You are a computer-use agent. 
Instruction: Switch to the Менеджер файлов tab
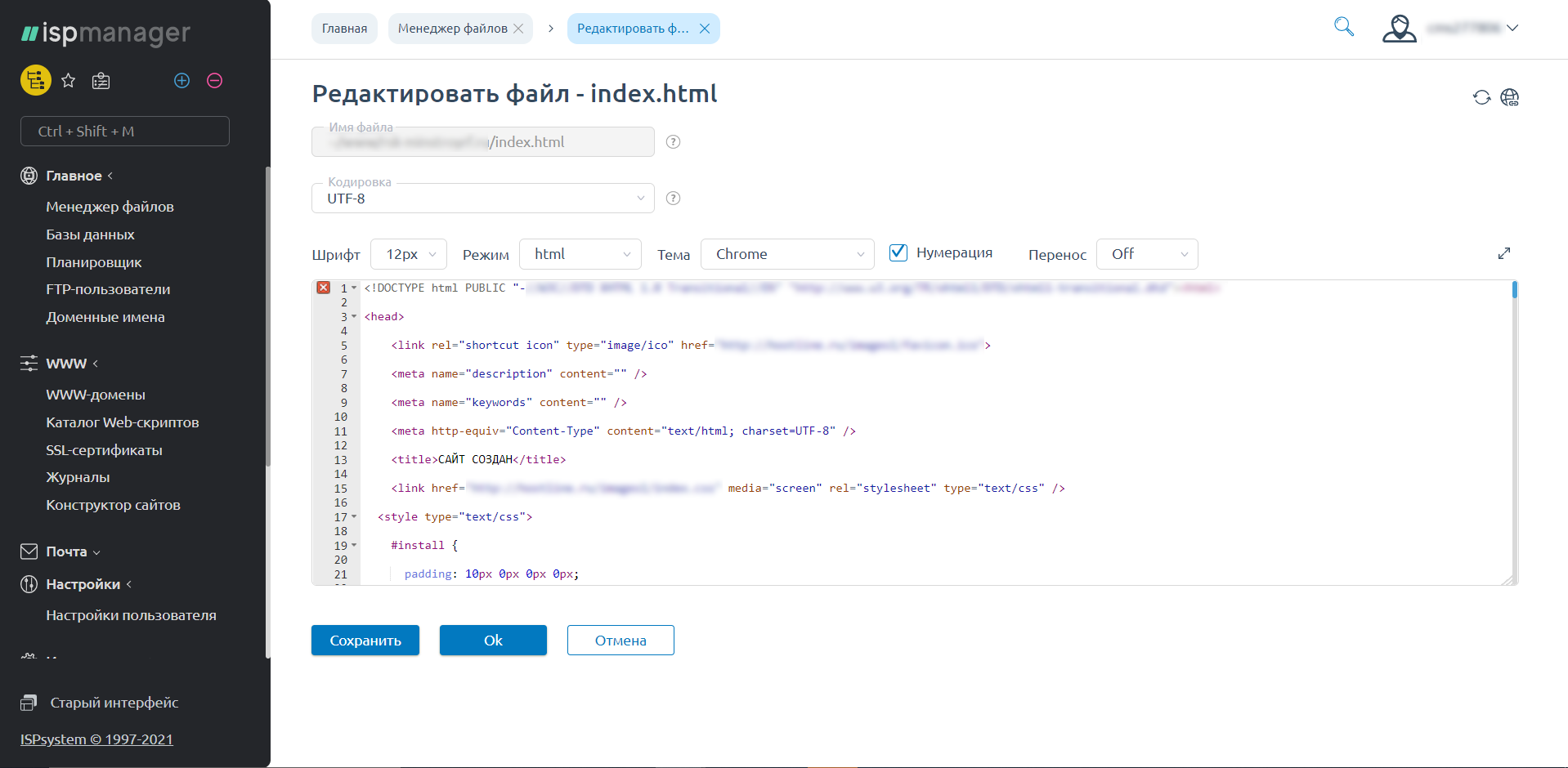click(x=452, y=29)
